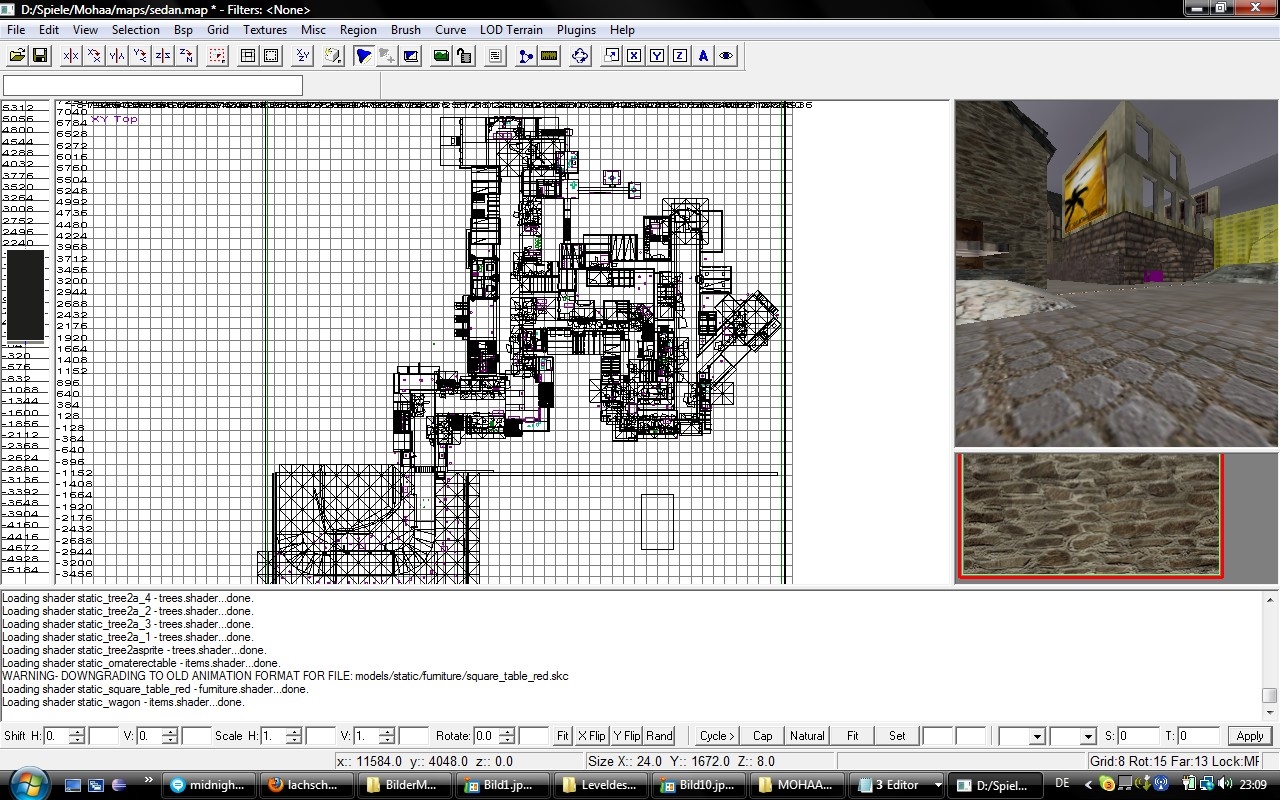Toggle the X axis lock button
Image resolution: width=1280 pixels, height=800 pixels.
(634, 56)
